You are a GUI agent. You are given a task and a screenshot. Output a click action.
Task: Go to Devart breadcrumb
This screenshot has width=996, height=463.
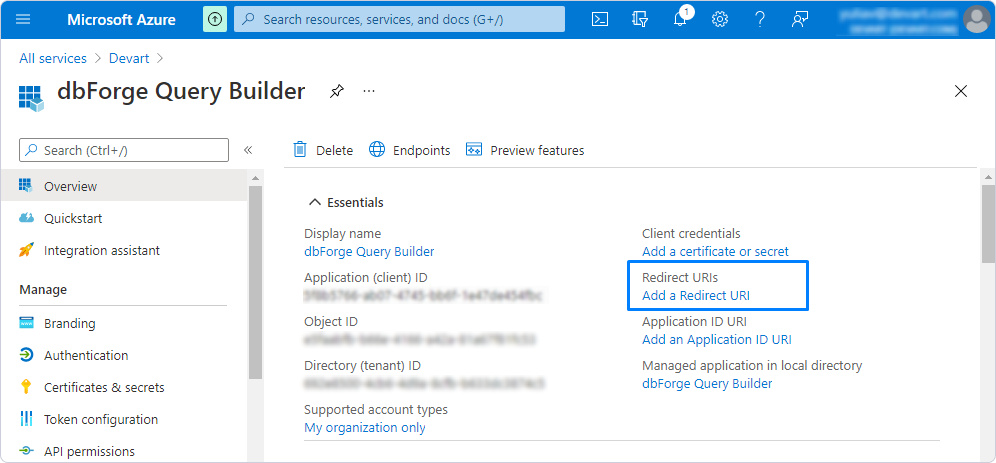click(x=129, y=58)
